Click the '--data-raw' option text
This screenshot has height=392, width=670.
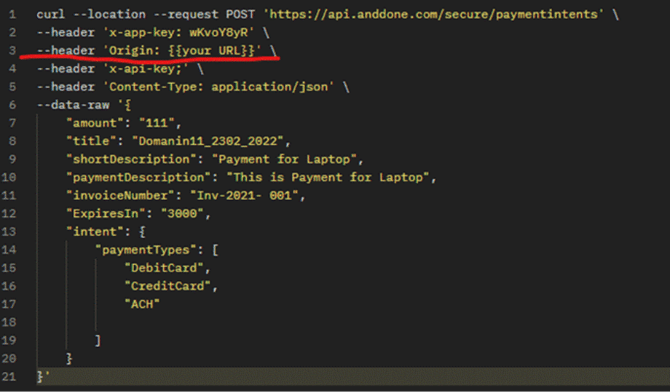pos(73,105)
